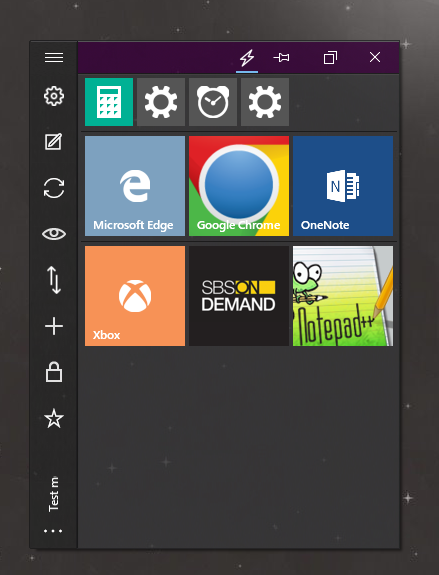
Task: Open the gear tile right of clock
Action: [265, 102]
